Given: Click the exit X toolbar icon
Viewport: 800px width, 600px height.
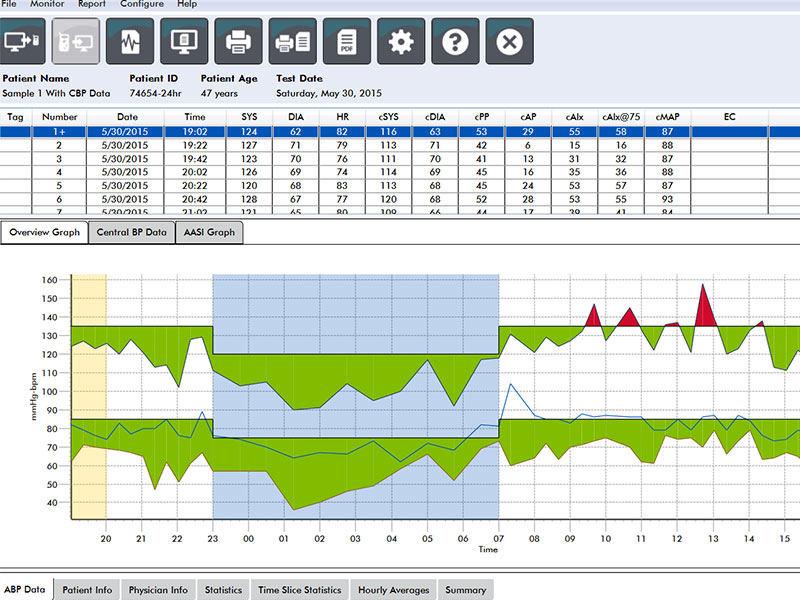Looking at the screenshot, I should pyautogui.click(x=510, y=41).
